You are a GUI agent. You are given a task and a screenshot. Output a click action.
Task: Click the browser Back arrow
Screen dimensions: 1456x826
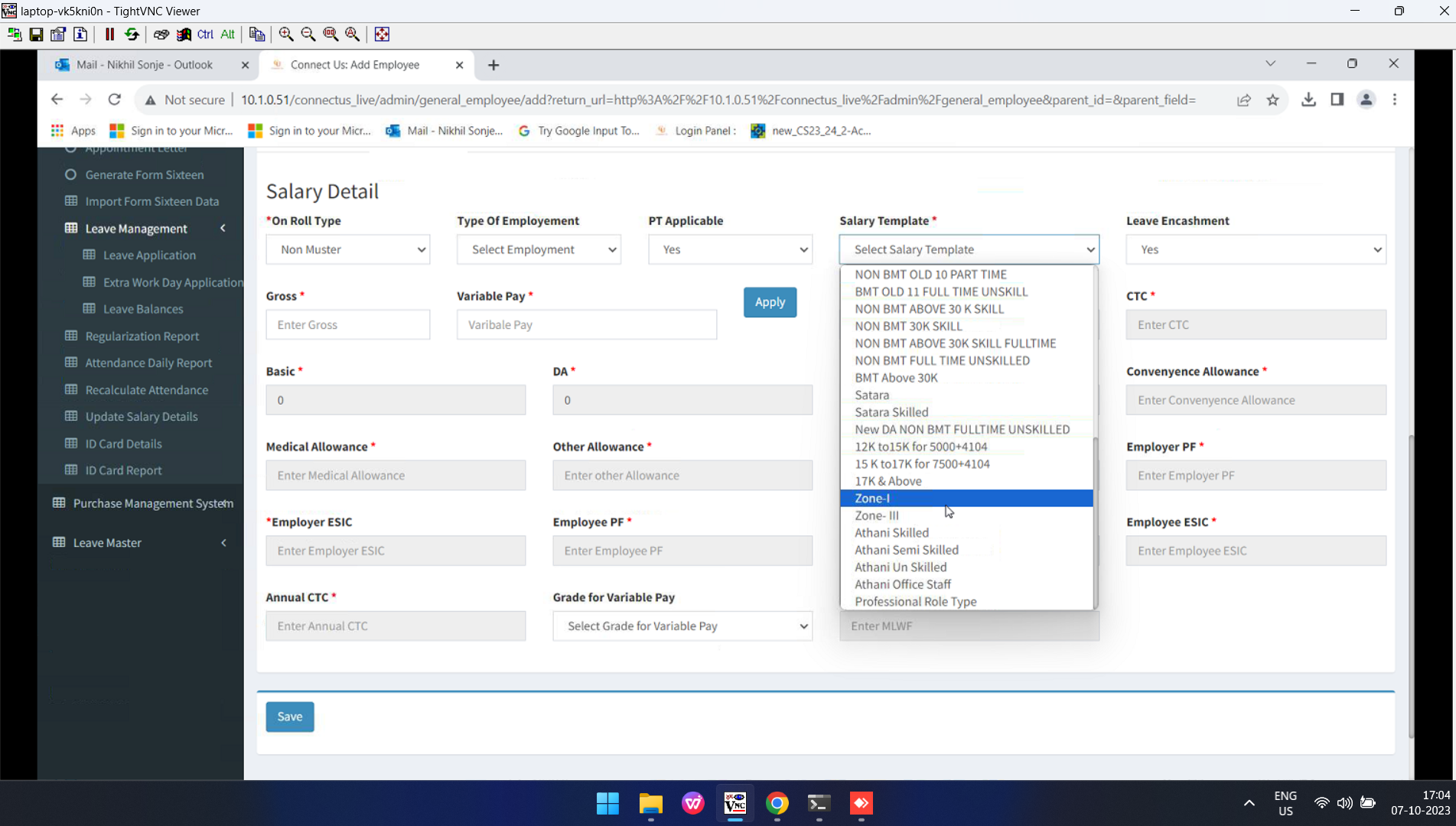point(57,99)
